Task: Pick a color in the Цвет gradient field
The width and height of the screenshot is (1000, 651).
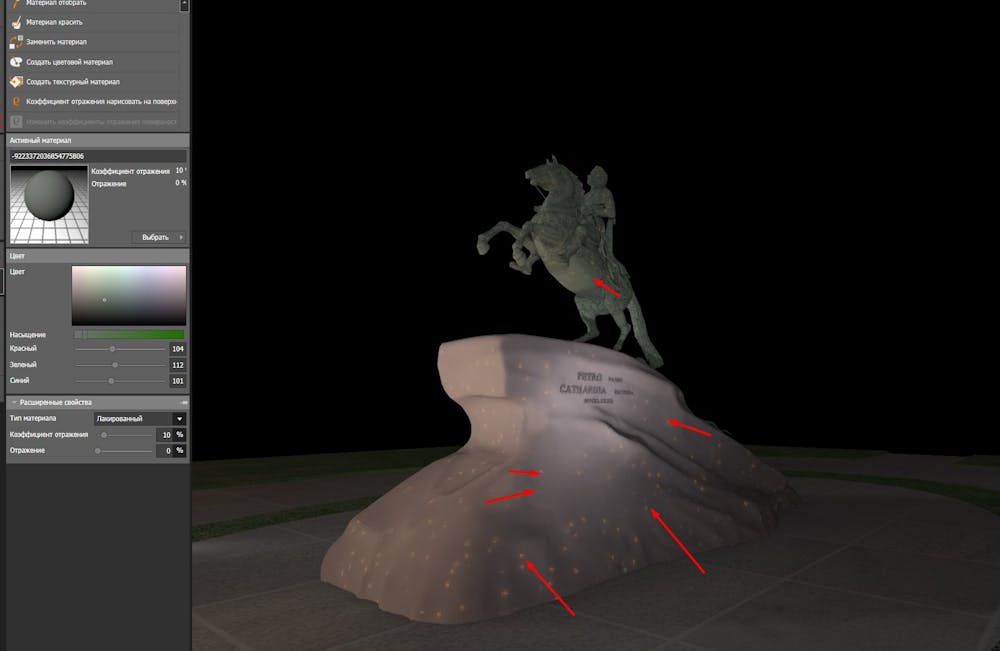Action: pyautogui.click(x=129, y=295)
